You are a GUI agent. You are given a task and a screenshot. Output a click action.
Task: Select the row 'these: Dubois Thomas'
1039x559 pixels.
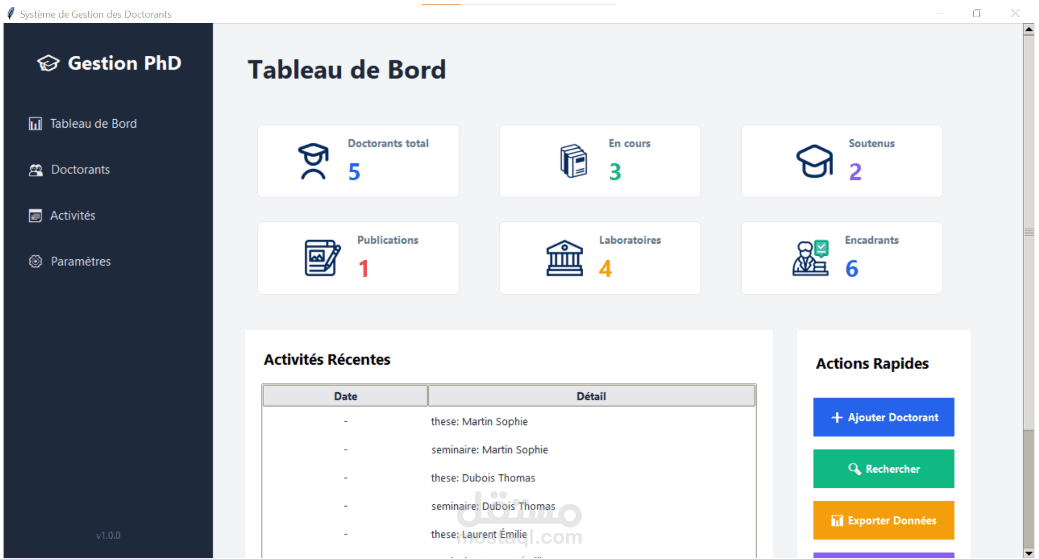coord(508,478)
